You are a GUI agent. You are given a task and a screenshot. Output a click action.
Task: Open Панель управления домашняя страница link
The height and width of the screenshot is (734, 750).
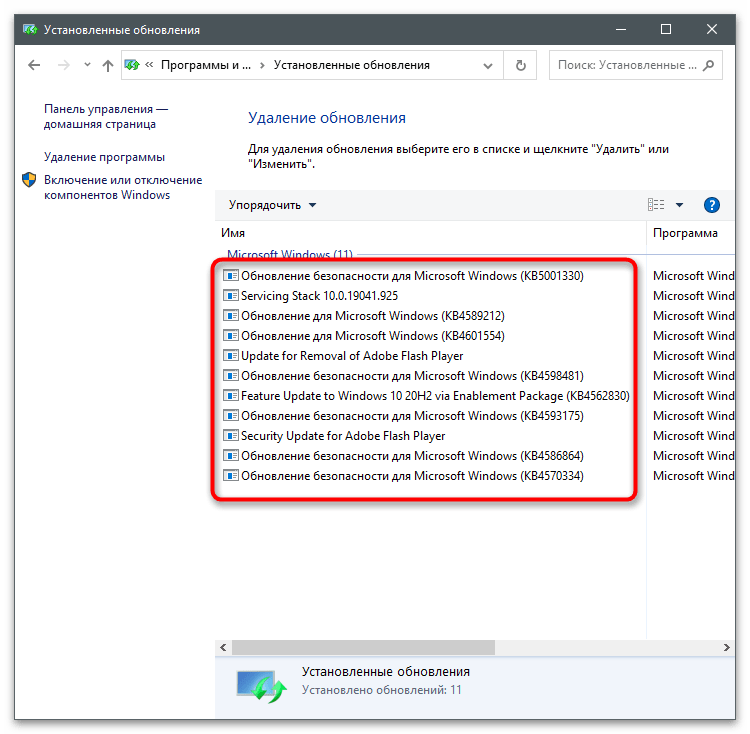(x=106, y=116)
